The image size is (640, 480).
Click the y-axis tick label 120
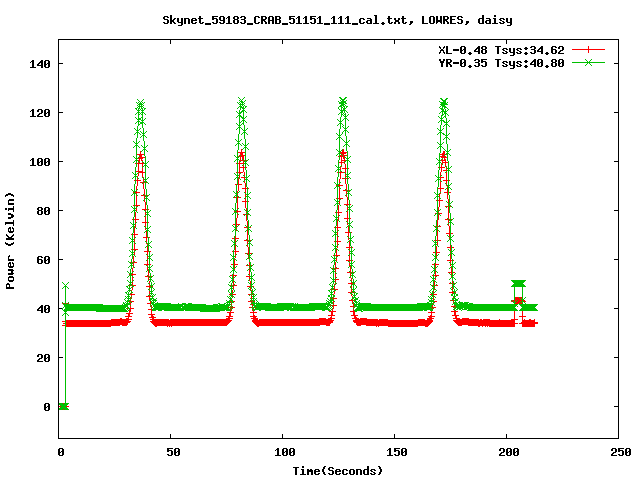tap(40, 113)
